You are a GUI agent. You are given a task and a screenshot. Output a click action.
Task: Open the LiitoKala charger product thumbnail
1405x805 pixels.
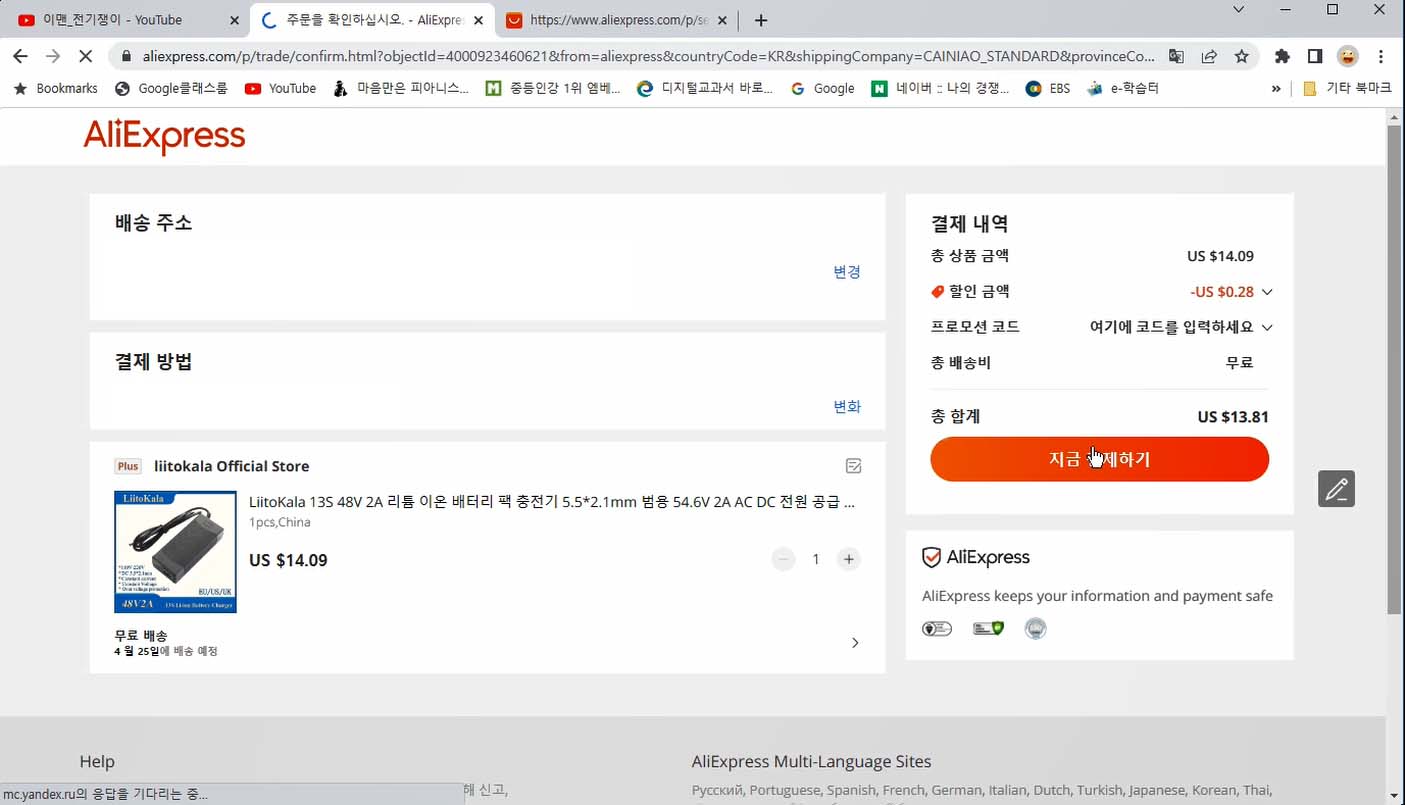pos(176,552)
